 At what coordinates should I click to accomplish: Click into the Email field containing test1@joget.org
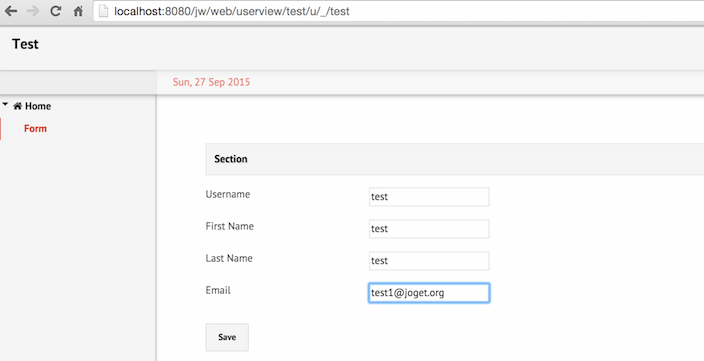click(429, 293)
